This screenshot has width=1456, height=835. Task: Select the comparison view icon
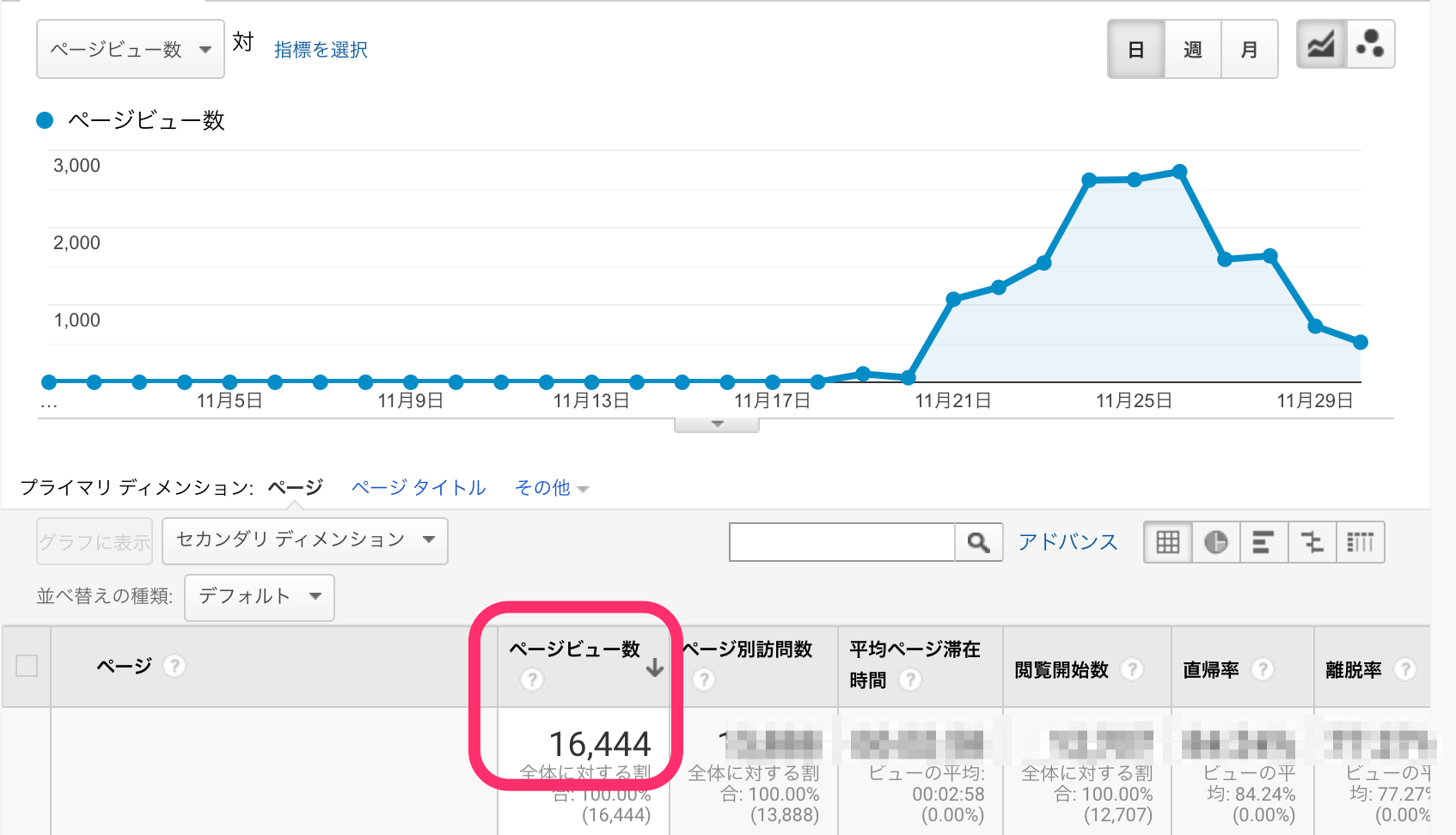(1312, 542)
